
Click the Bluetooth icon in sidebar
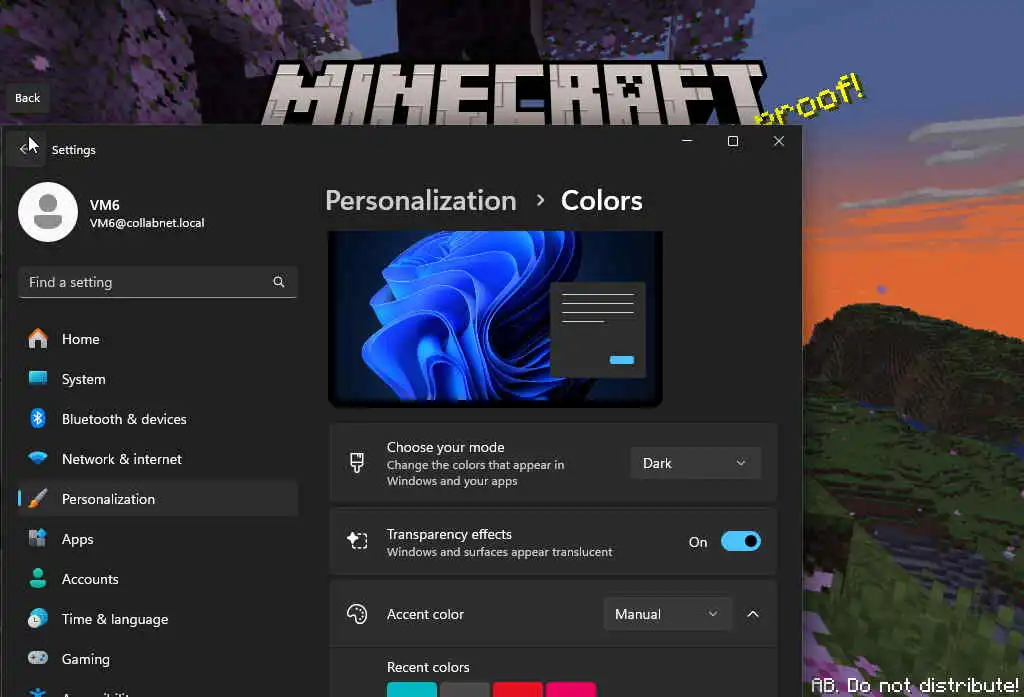coord(38,418)
